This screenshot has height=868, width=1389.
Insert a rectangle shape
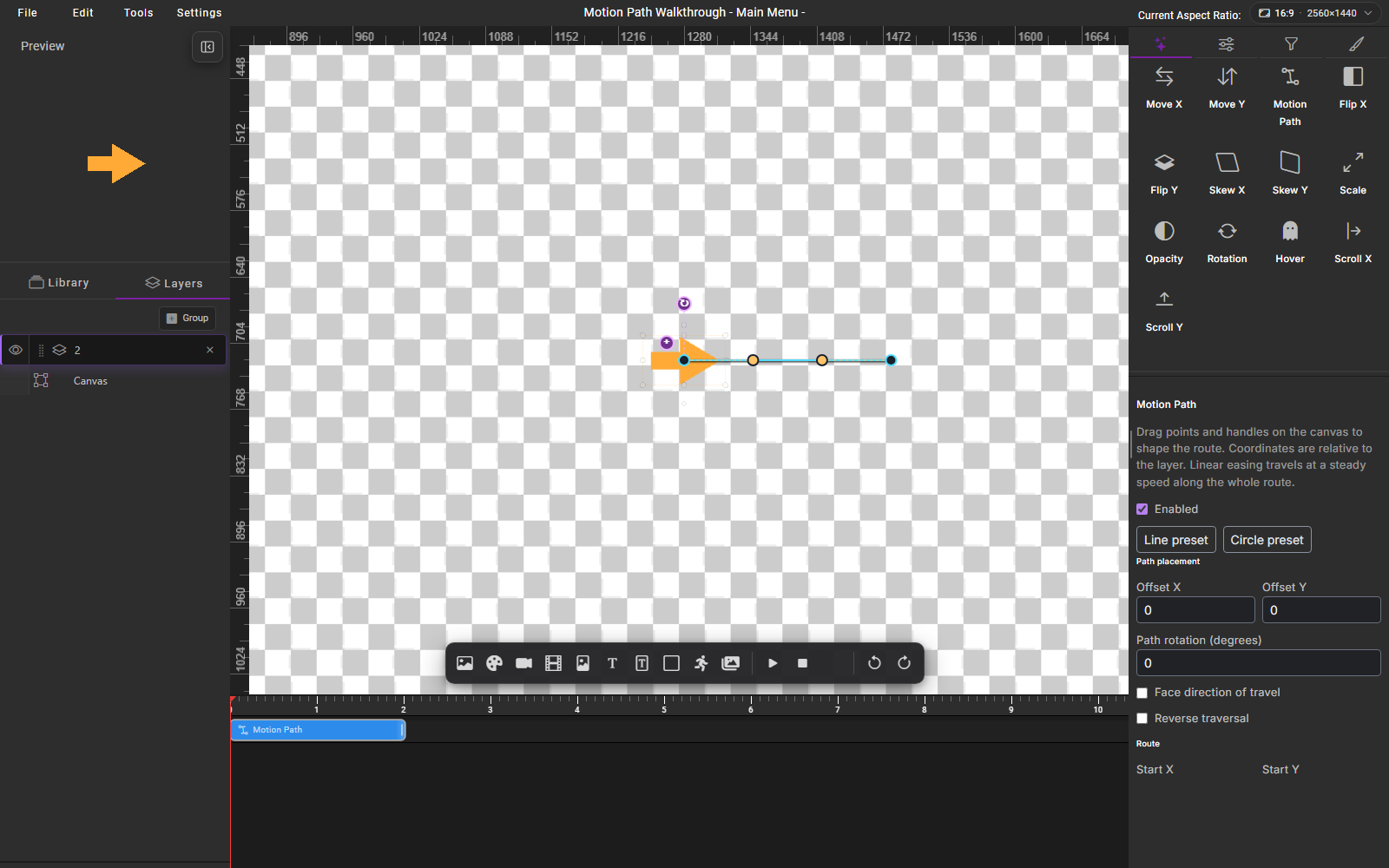point(671,663)
